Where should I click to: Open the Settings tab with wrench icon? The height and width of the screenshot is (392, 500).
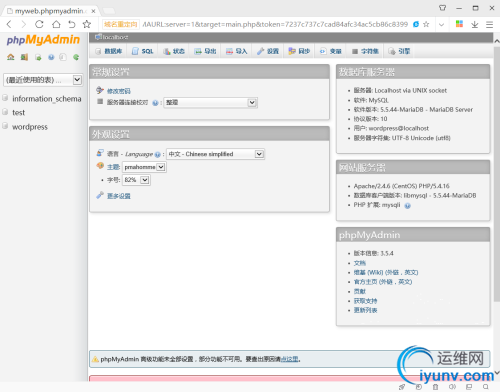click(268, 51)
